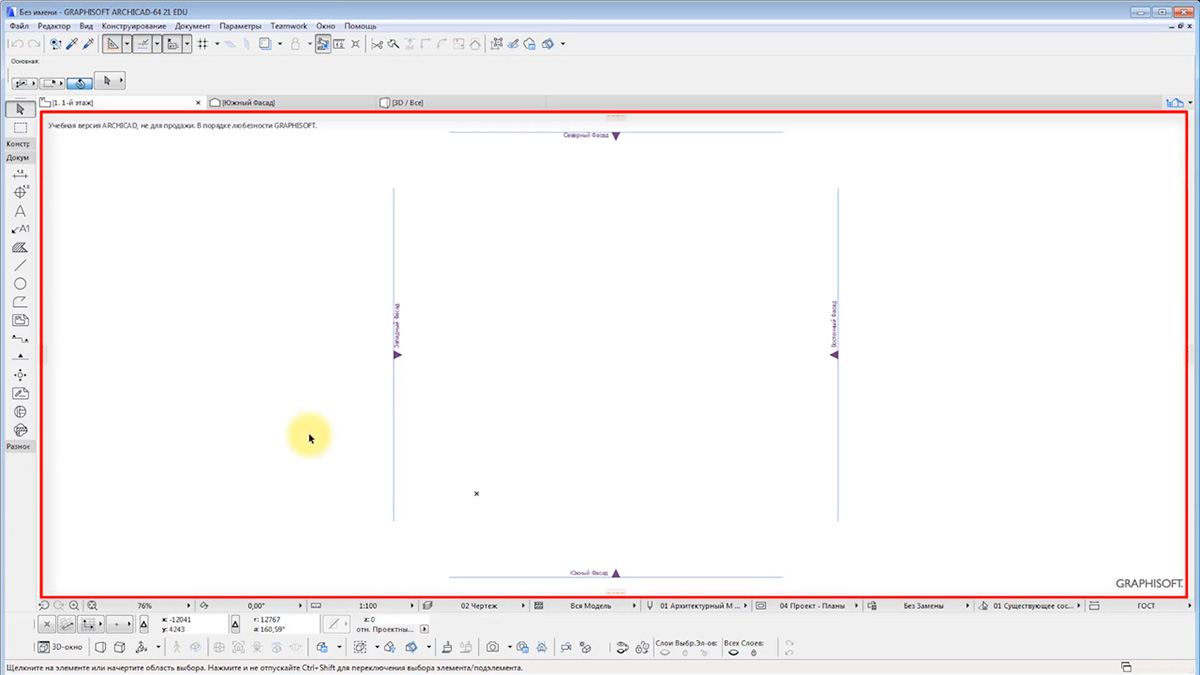Activate the linear Dimension tool

(x=19, y=174)
